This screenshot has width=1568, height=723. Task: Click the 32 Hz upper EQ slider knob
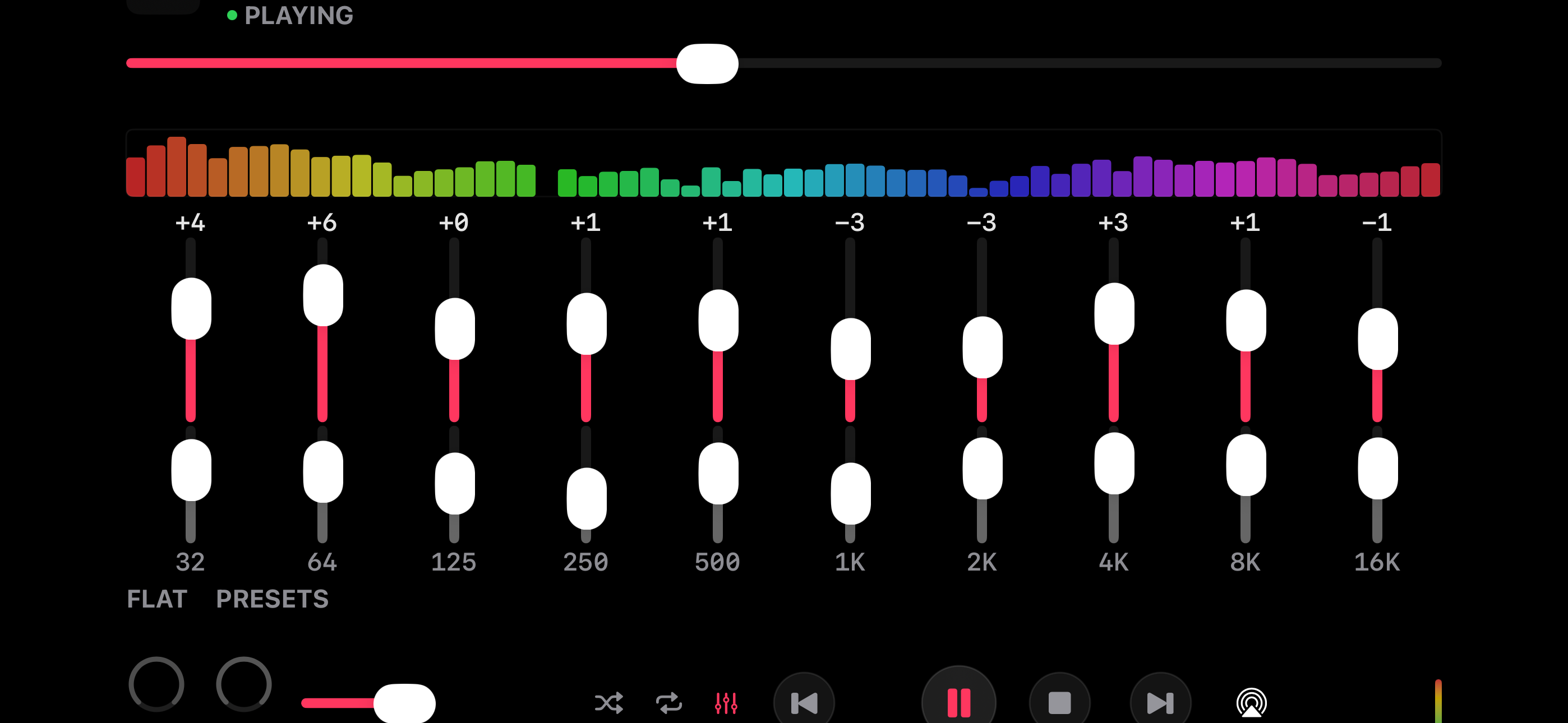(191, 309)
